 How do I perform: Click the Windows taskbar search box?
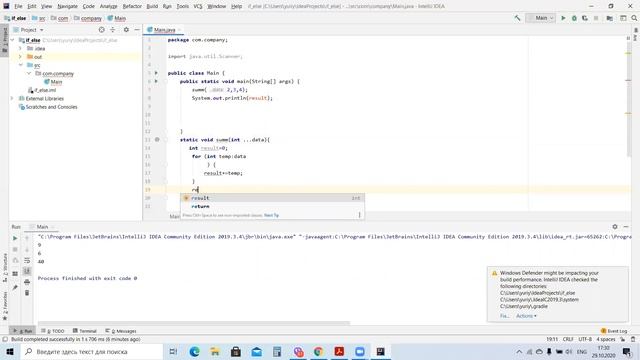pyautogui.click(x=92, y=351)
